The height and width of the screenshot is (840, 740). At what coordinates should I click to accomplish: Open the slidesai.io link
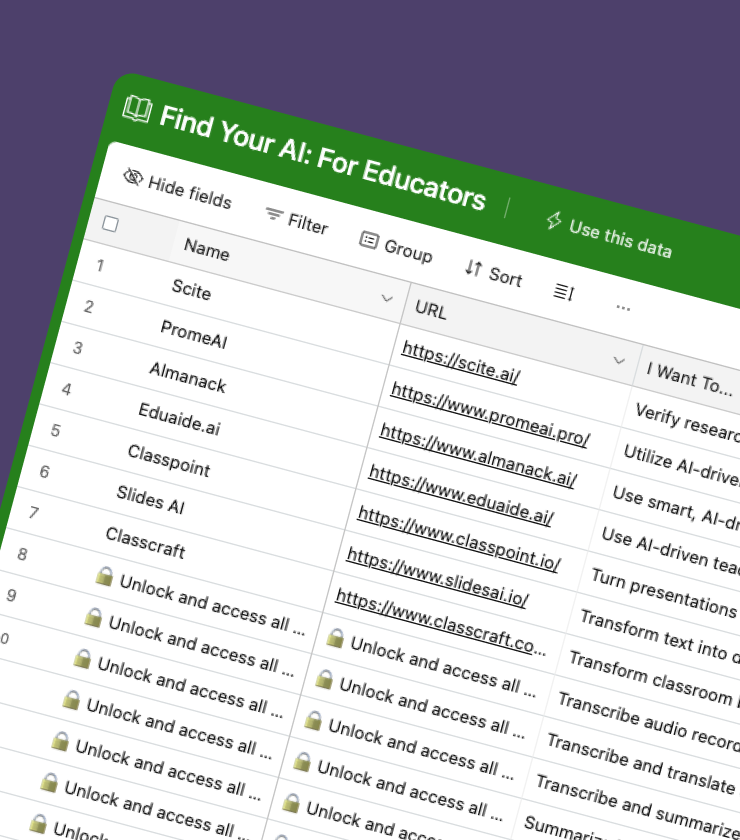coord(437,576)
